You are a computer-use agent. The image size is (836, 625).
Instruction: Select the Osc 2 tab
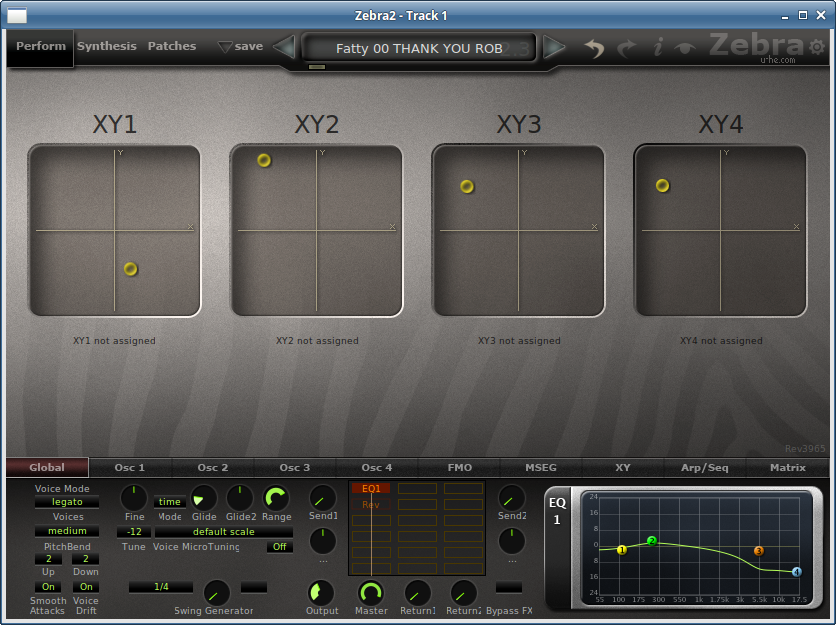point(213,467)
